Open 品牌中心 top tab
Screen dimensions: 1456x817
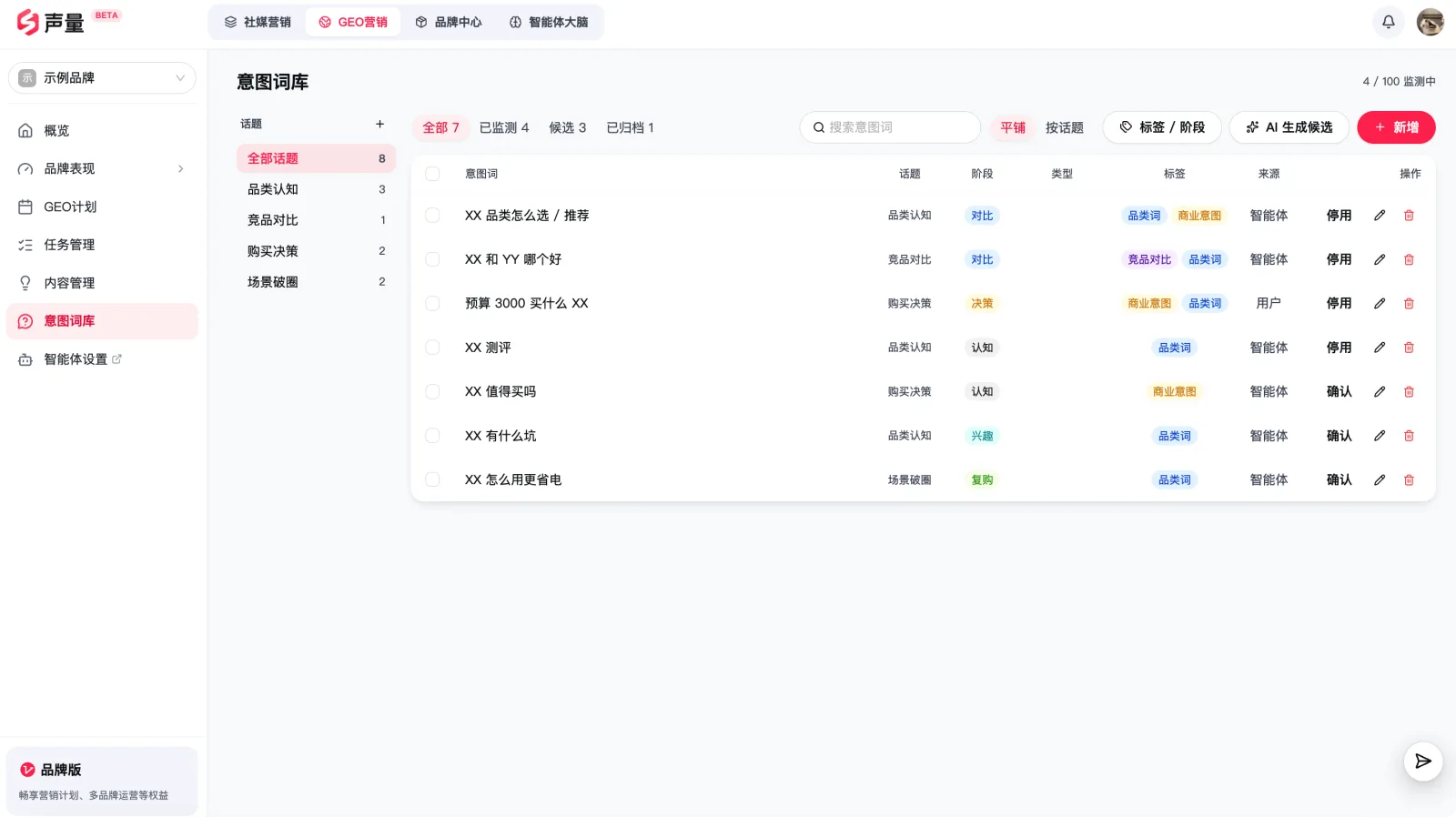pos(449,22)
